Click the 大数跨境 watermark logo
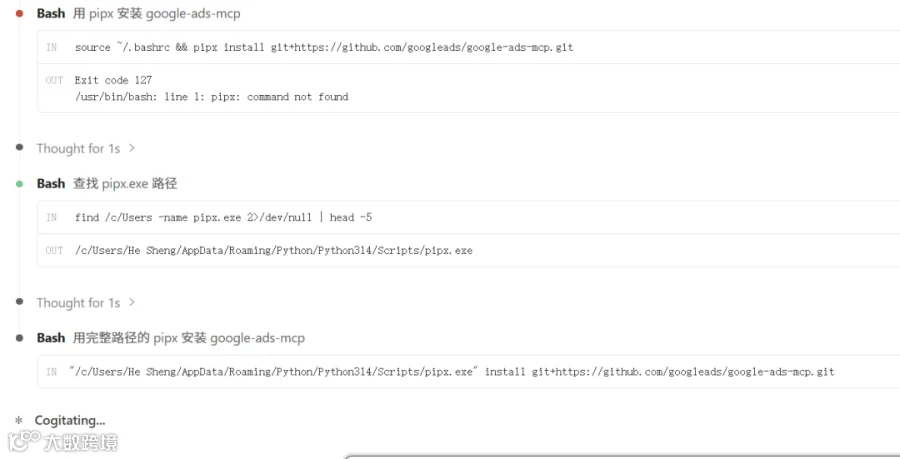900x459 pixels. tap(63, 442)
